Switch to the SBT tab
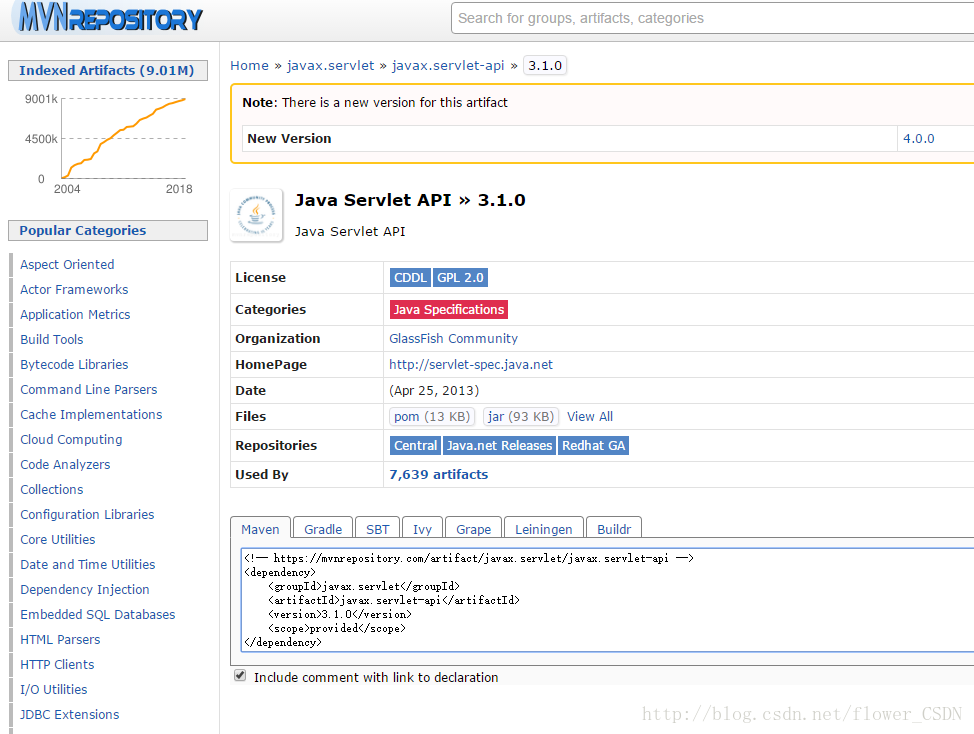The width and height of the screenshot is (974, 734). [378, 528]
